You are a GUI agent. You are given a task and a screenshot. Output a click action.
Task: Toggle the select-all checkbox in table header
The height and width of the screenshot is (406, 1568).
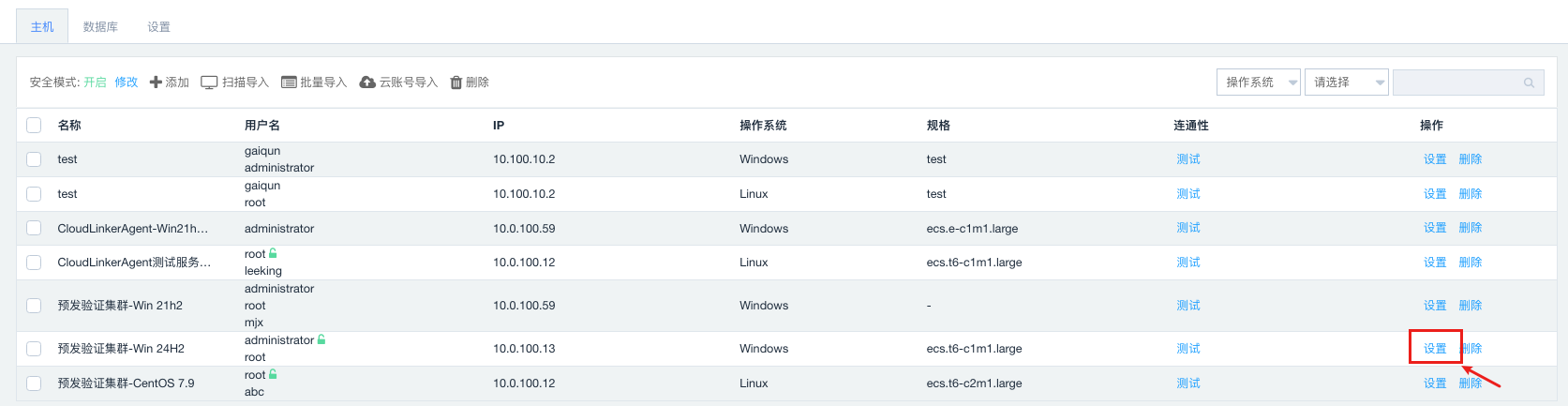point(35,125)
